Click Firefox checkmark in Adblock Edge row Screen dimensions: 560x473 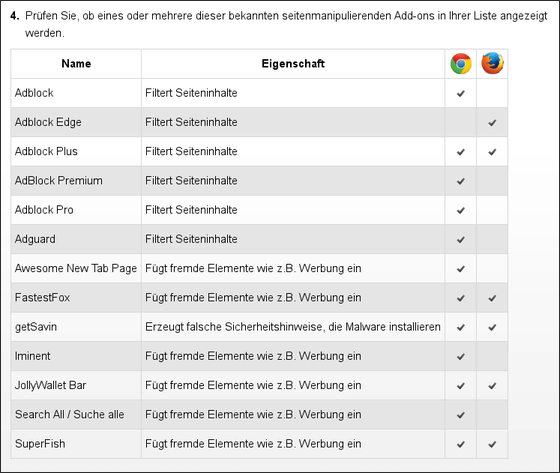(x=492, y=123)
